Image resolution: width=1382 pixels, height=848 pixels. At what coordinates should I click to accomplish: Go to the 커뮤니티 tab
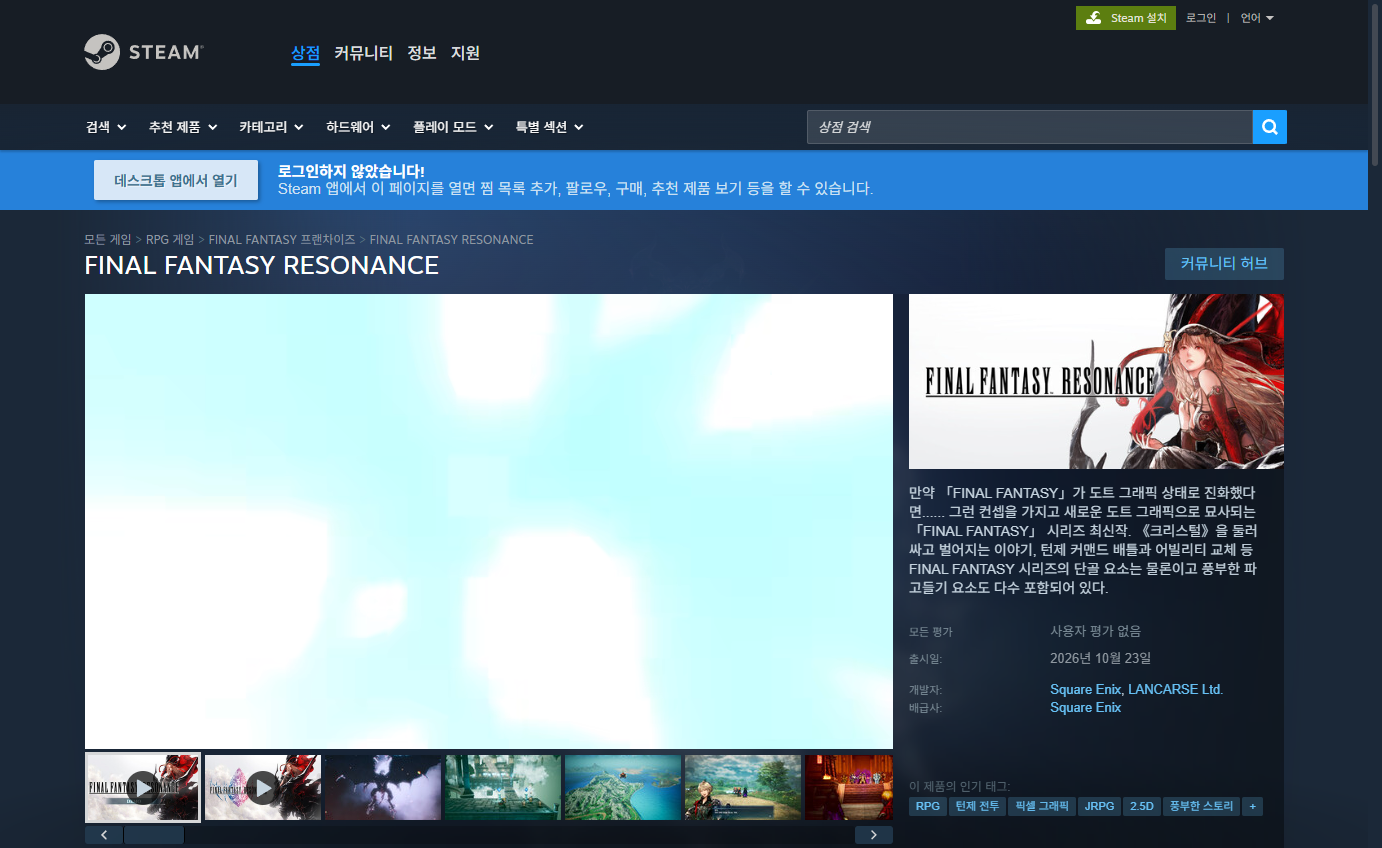pos(363,53)
